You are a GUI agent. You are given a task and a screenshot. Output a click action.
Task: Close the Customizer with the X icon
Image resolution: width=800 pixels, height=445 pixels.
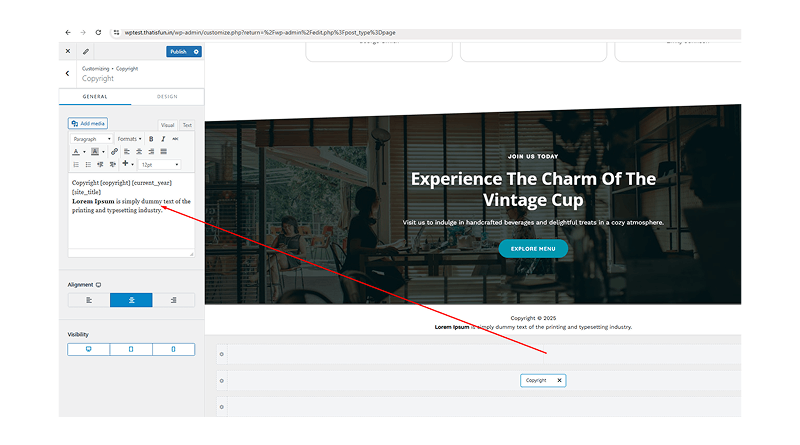click(68, 51)
